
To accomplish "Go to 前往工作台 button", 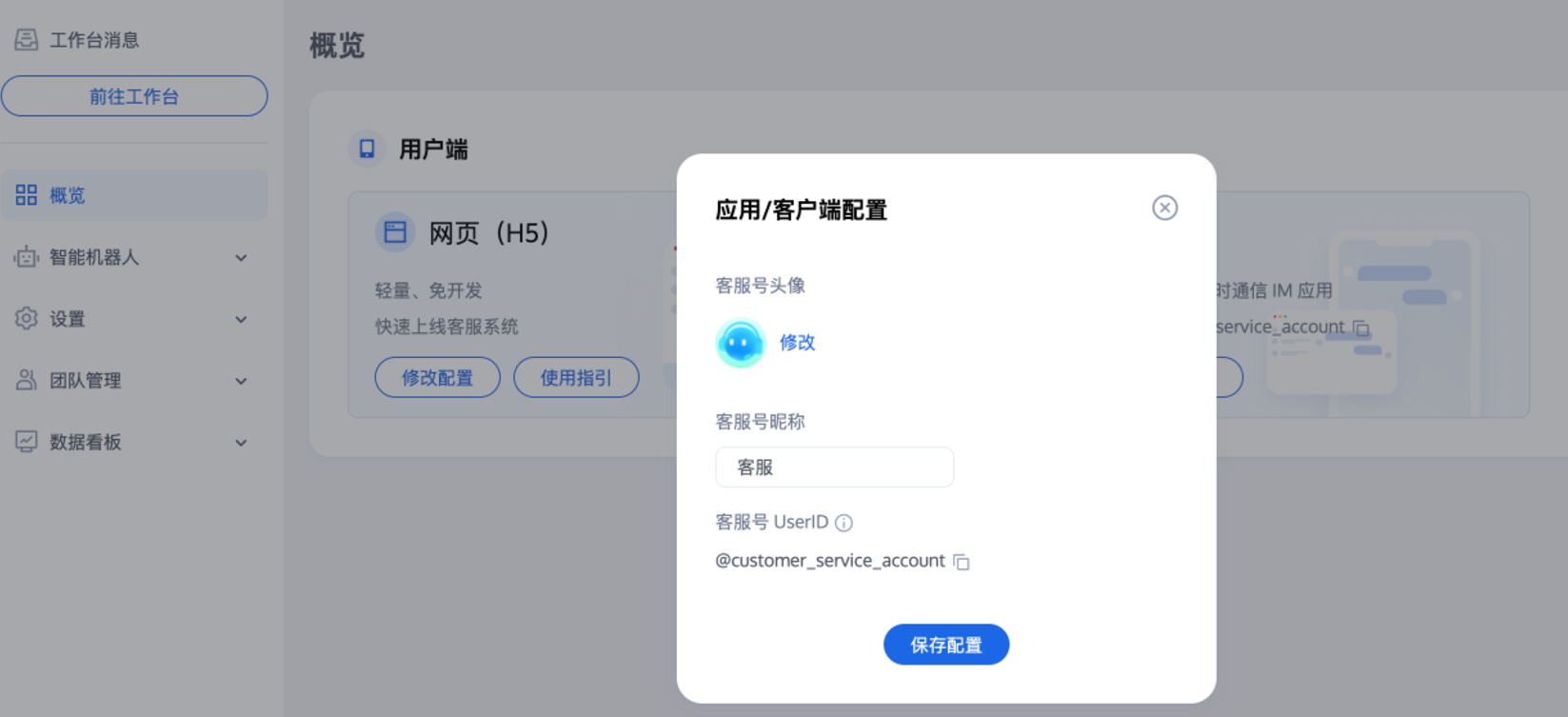I will (x=134, y=96).
